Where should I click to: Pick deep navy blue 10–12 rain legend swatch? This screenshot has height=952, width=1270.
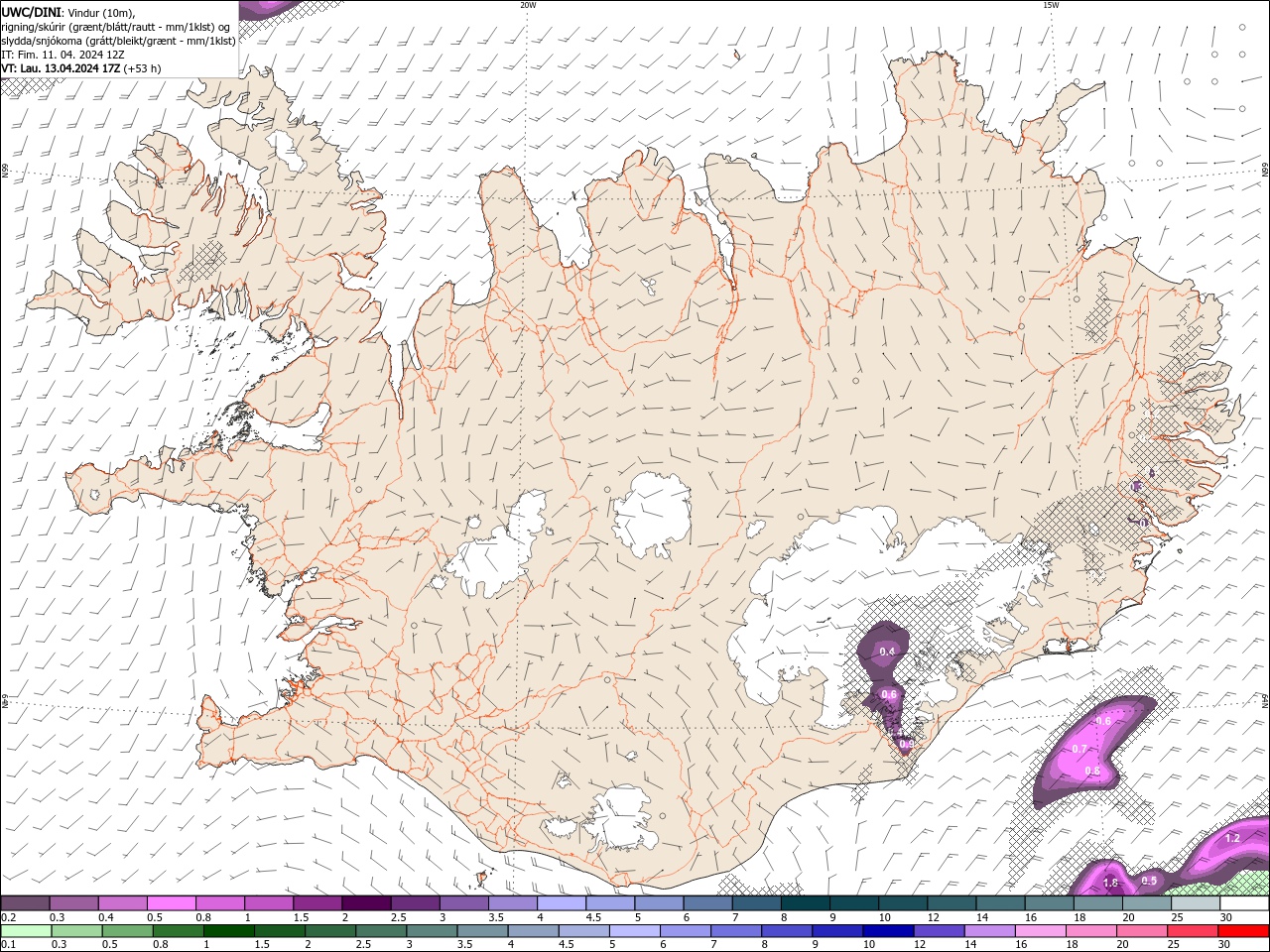pyautogui.click(x=888, y=931)
